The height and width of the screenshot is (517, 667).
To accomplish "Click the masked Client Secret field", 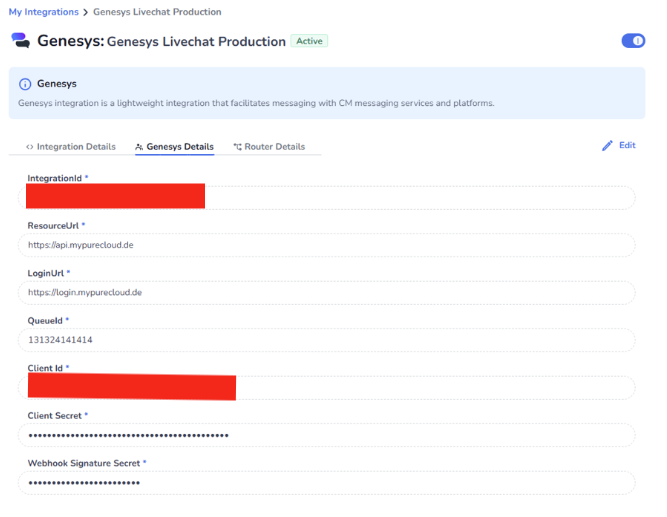I will pos(326,435).
